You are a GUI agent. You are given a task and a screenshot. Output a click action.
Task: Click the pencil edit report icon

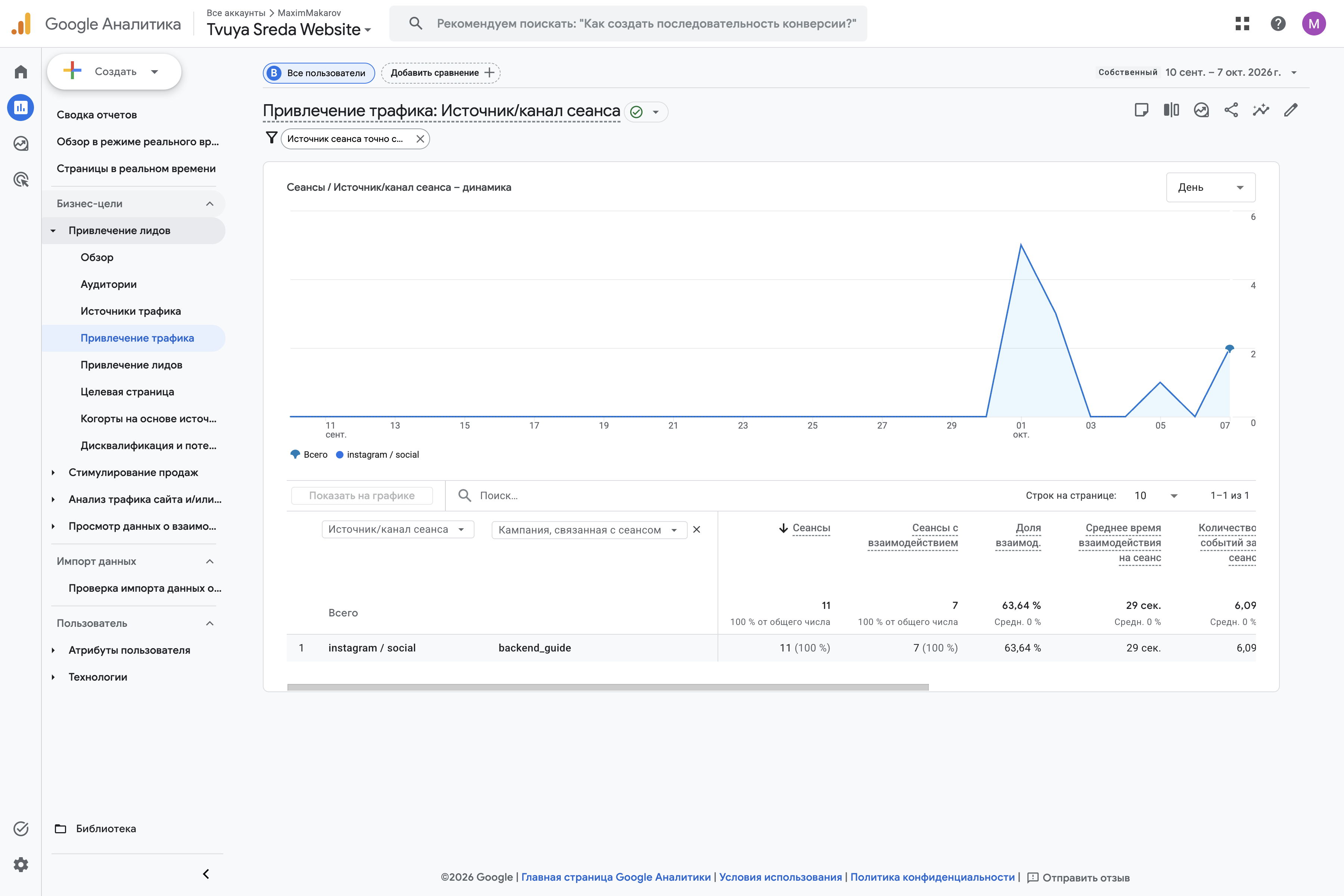(1291, 110)
